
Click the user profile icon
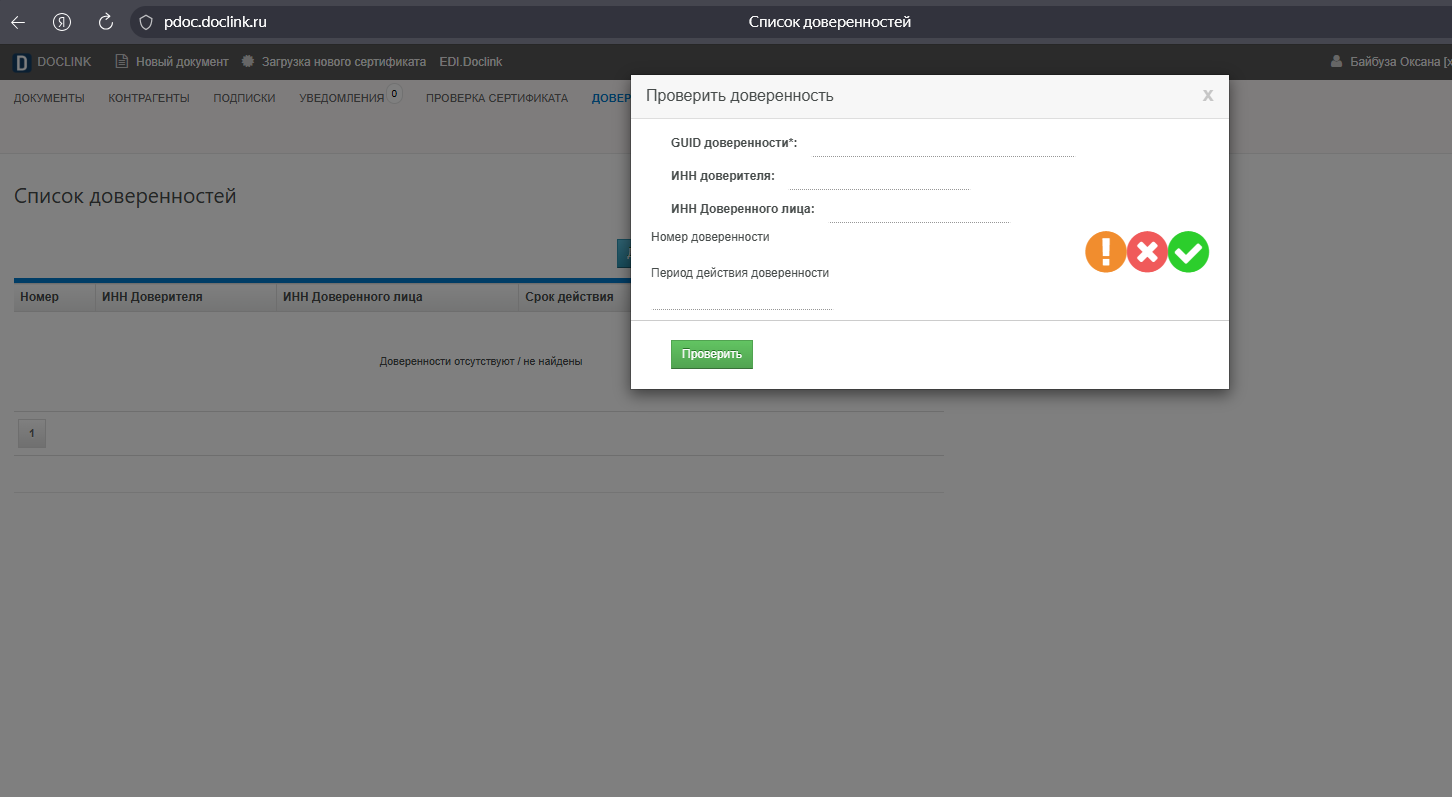(x=1336, y=62)
